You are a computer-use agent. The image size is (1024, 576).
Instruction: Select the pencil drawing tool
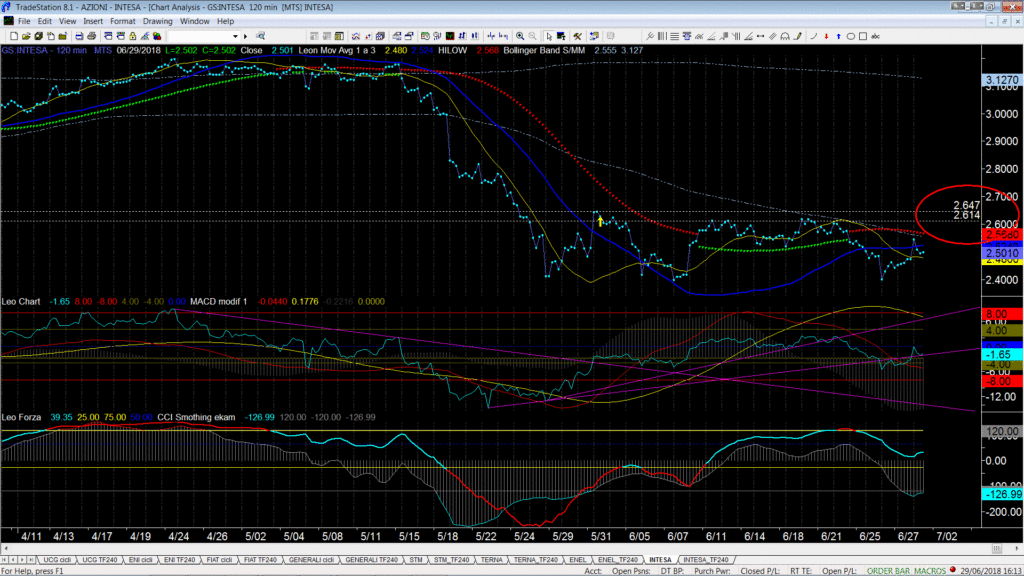coord(797,36)
